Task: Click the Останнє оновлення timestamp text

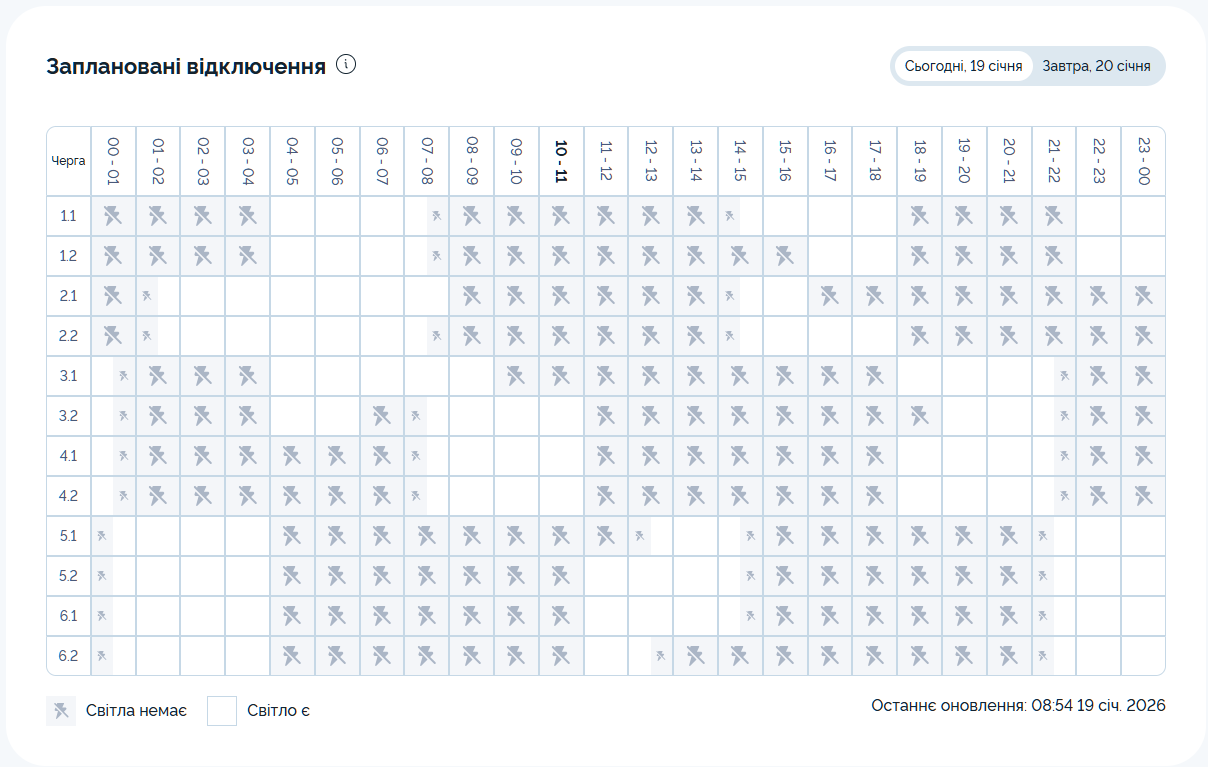Action: pyautogui.click(x=1018, y=705)
